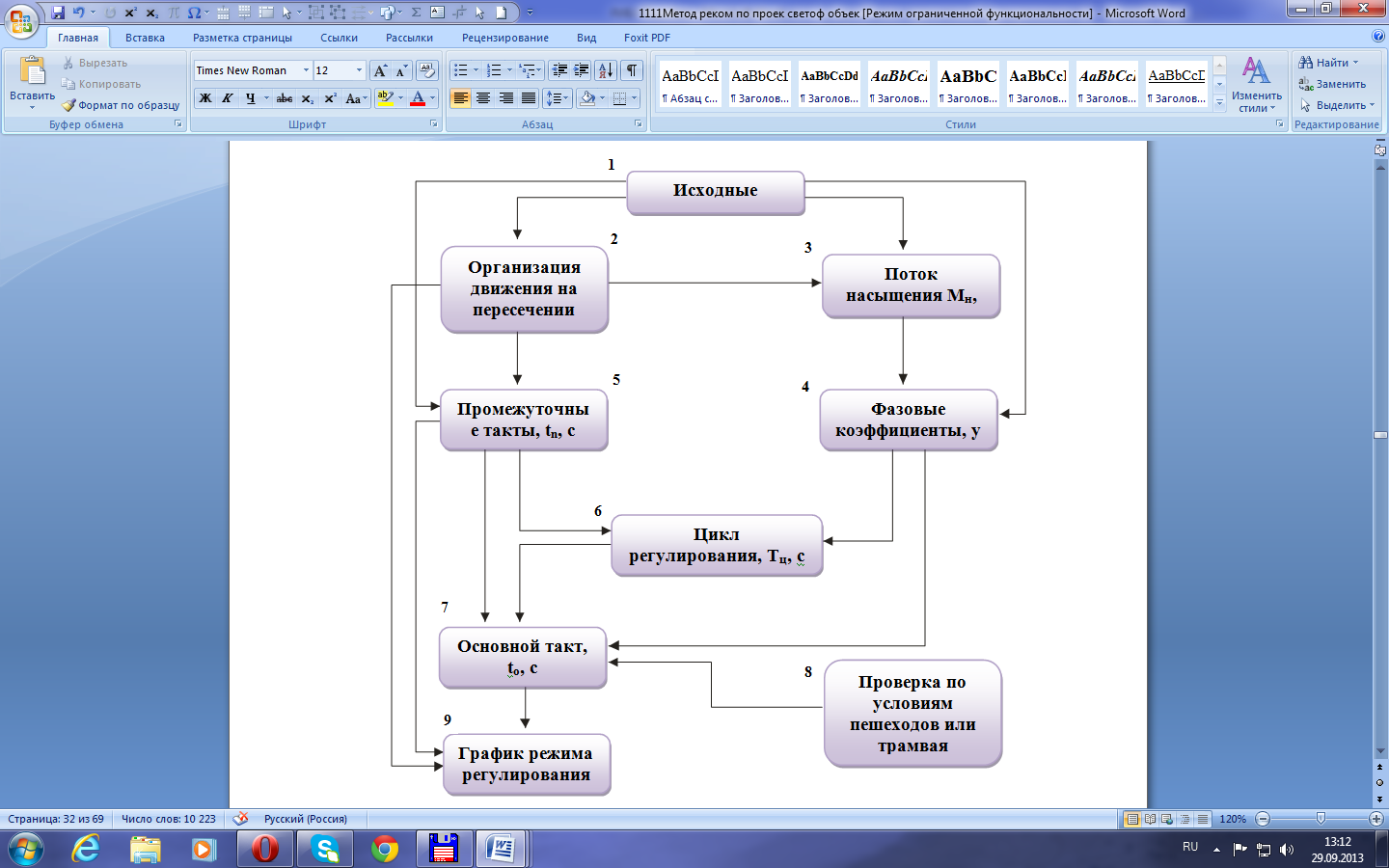
Task: Toggle paragraph marks ¶ display
Action: tap(632, 70)
